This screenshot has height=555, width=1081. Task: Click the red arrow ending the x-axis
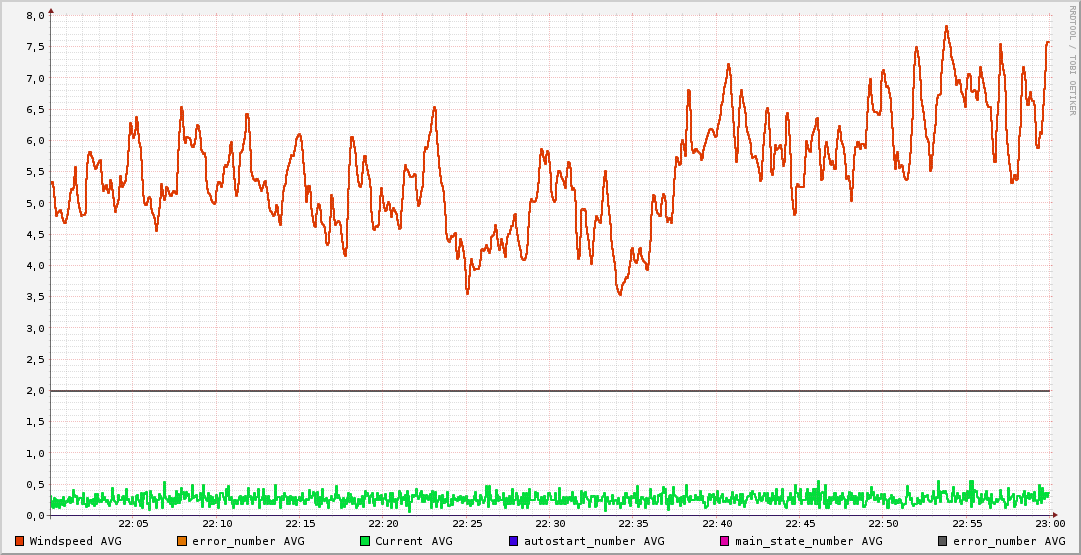coord(1057,515)
